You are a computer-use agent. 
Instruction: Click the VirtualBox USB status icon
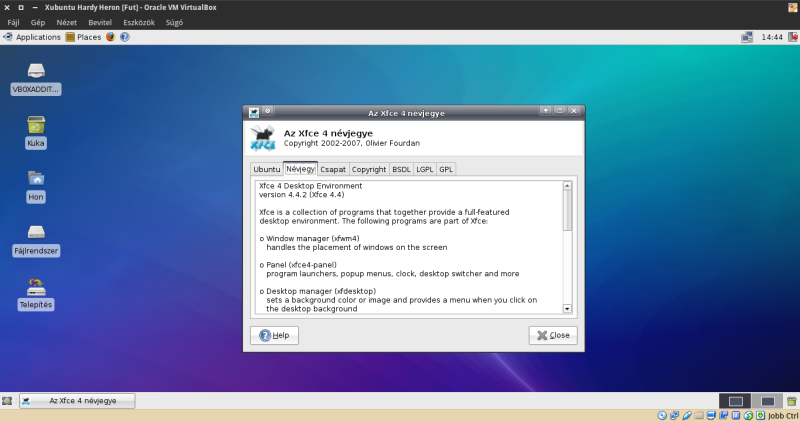(687, 415)
